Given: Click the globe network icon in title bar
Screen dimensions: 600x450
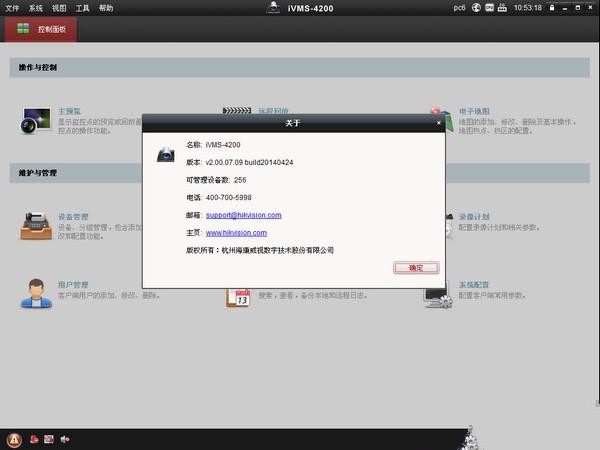Looking at the screenshot, I should [476, 8].
